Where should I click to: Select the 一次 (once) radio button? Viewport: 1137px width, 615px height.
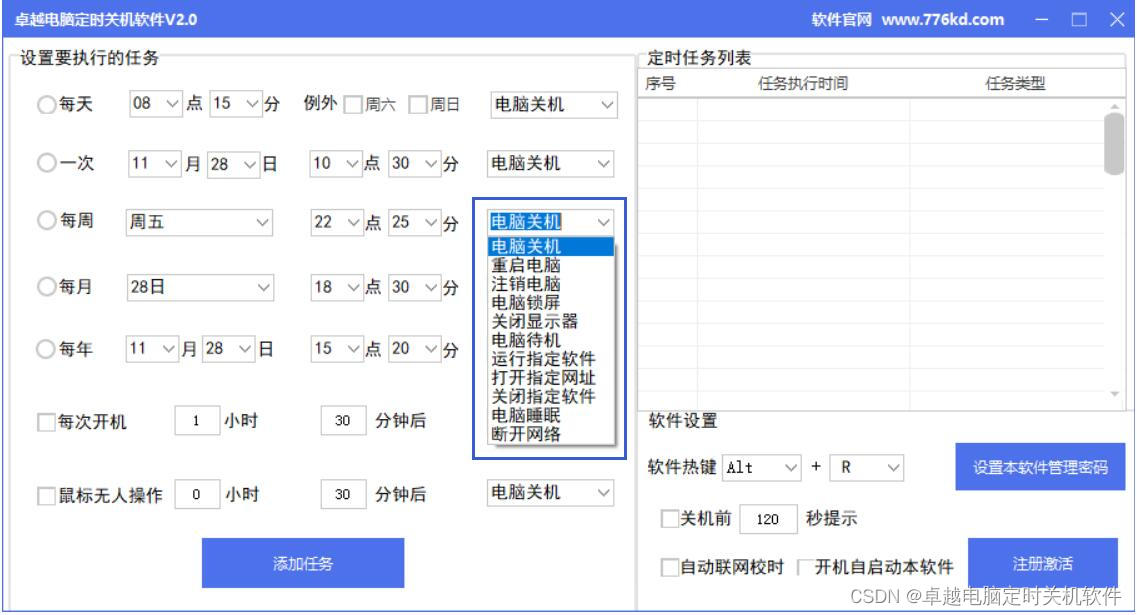[46, 163]
